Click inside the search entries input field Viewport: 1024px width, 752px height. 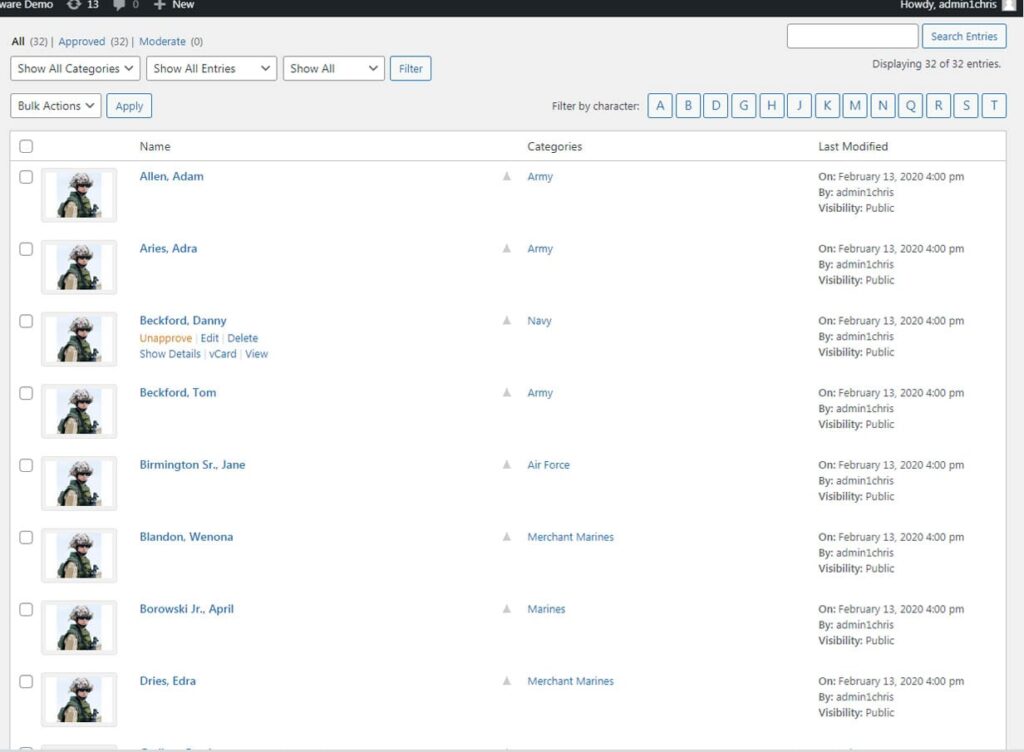[x=852, y=35]
